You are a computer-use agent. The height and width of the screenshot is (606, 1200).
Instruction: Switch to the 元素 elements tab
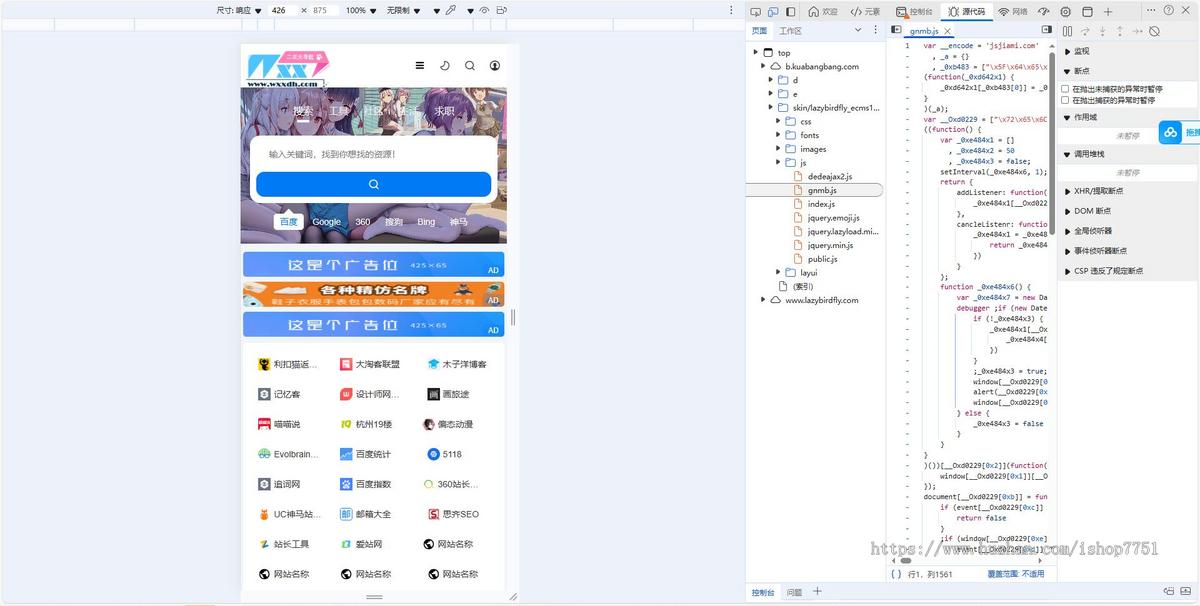[866, 11]
